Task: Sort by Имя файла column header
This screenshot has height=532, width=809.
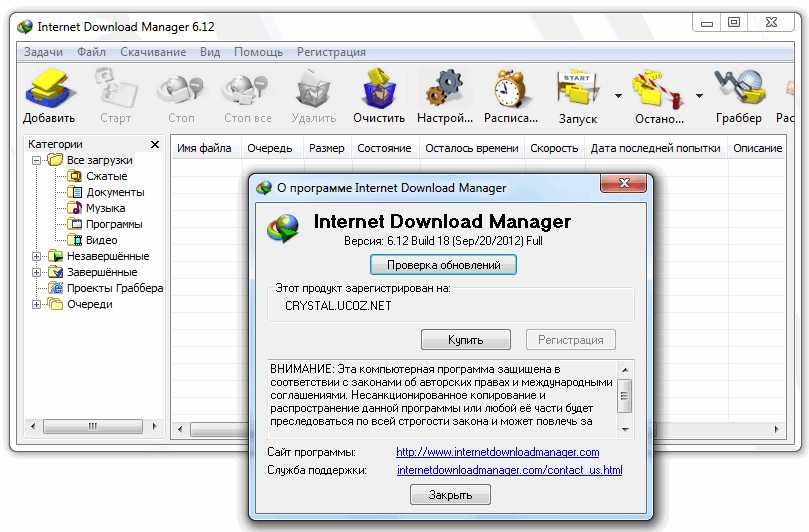Action: click(x=204, y=148)
